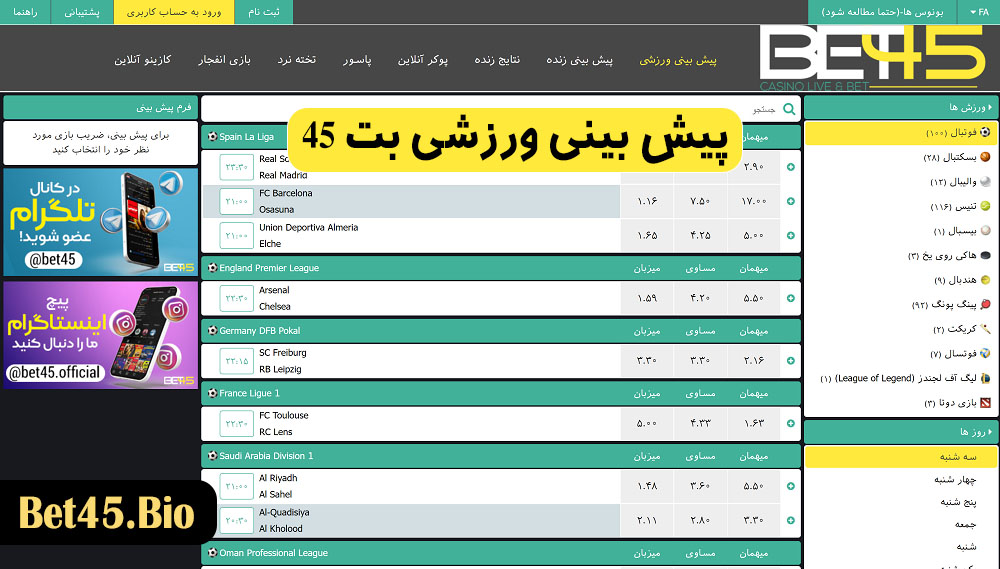Image resolution: width=1000 pixels, height=569 pixels.
Task: Choose the ice hockey puck icon
Action: pos(985,256)
